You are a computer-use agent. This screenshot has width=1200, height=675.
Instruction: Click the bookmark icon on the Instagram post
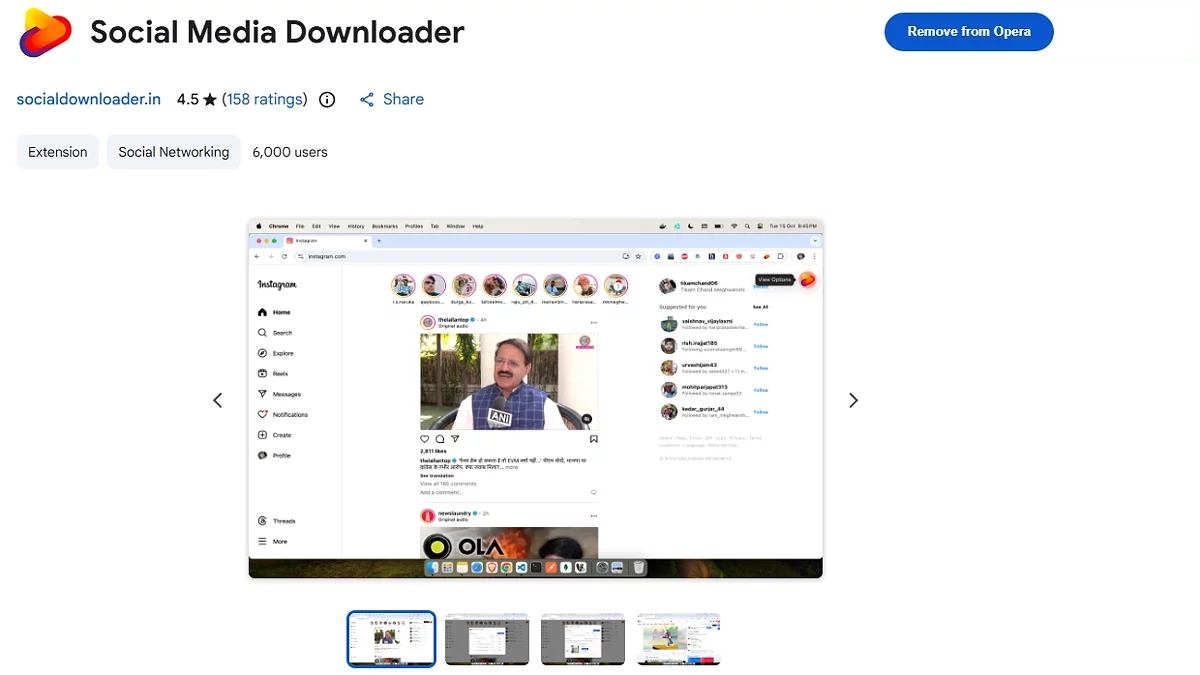(593, 438)
